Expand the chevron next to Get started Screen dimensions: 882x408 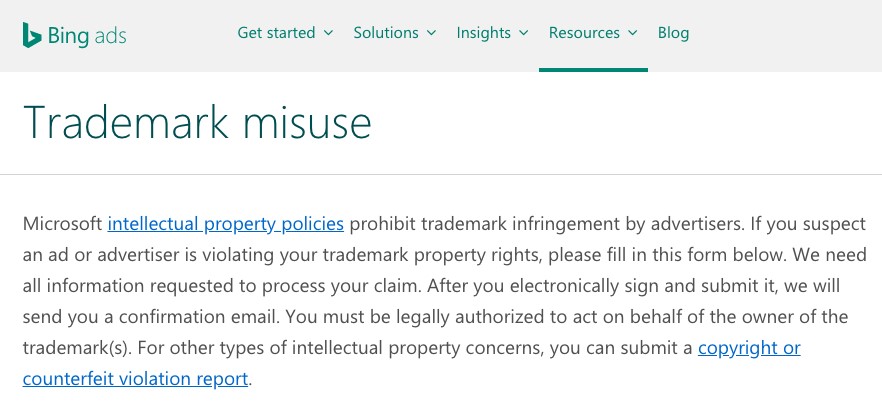coord(327,33)
